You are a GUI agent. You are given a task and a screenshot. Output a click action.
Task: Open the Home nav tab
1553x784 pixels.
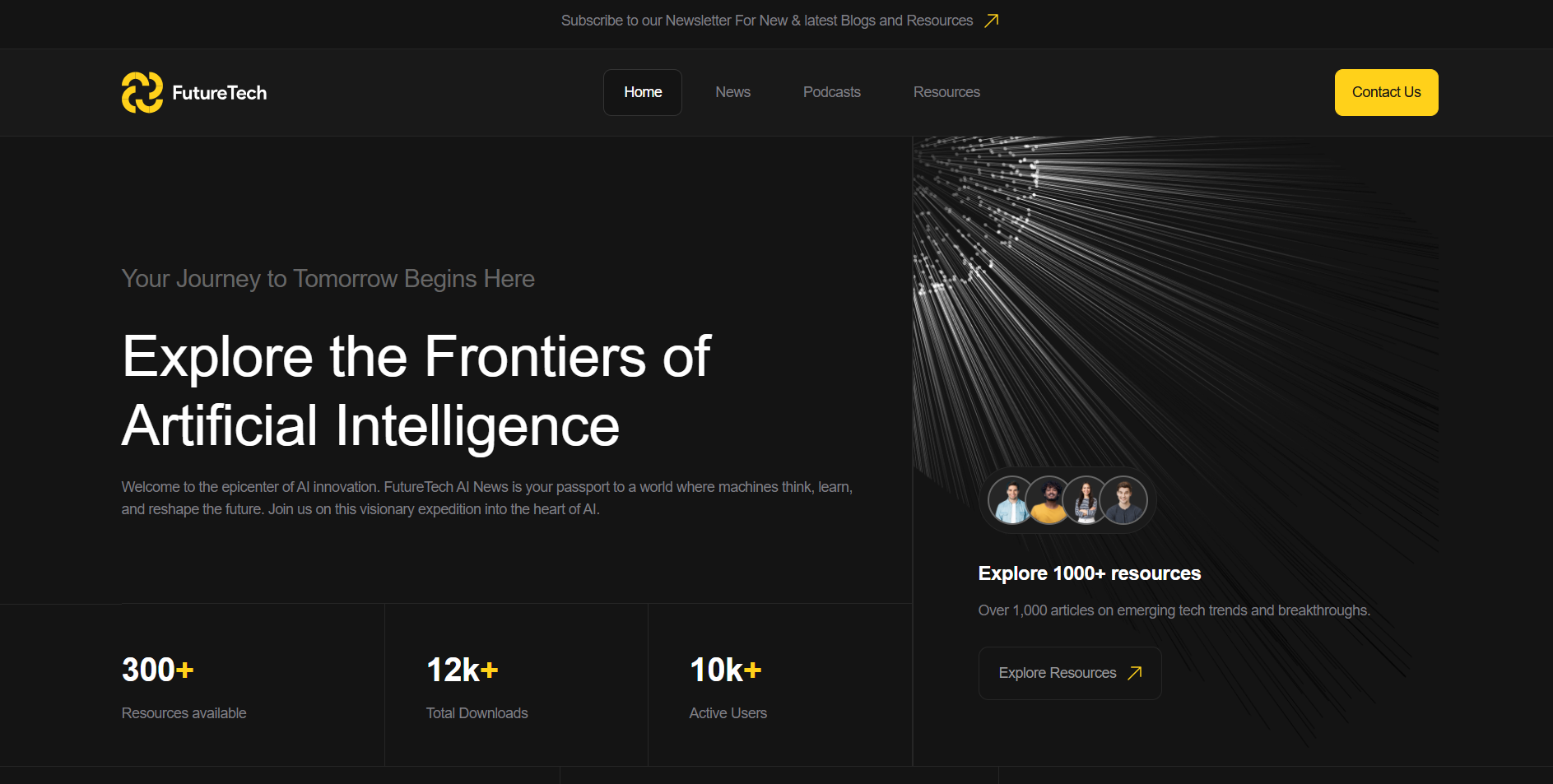643,92
